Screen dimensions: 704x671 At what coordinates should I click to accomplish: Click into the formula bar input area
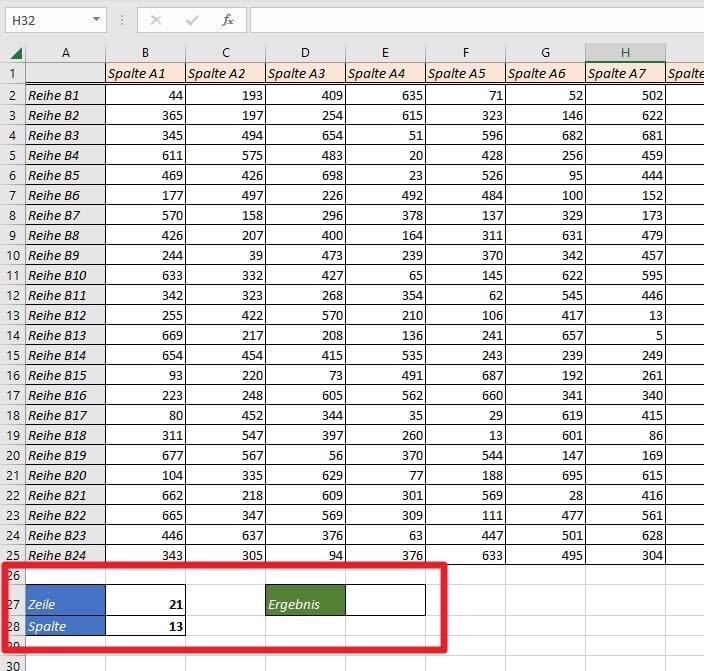tap(477, 20)
